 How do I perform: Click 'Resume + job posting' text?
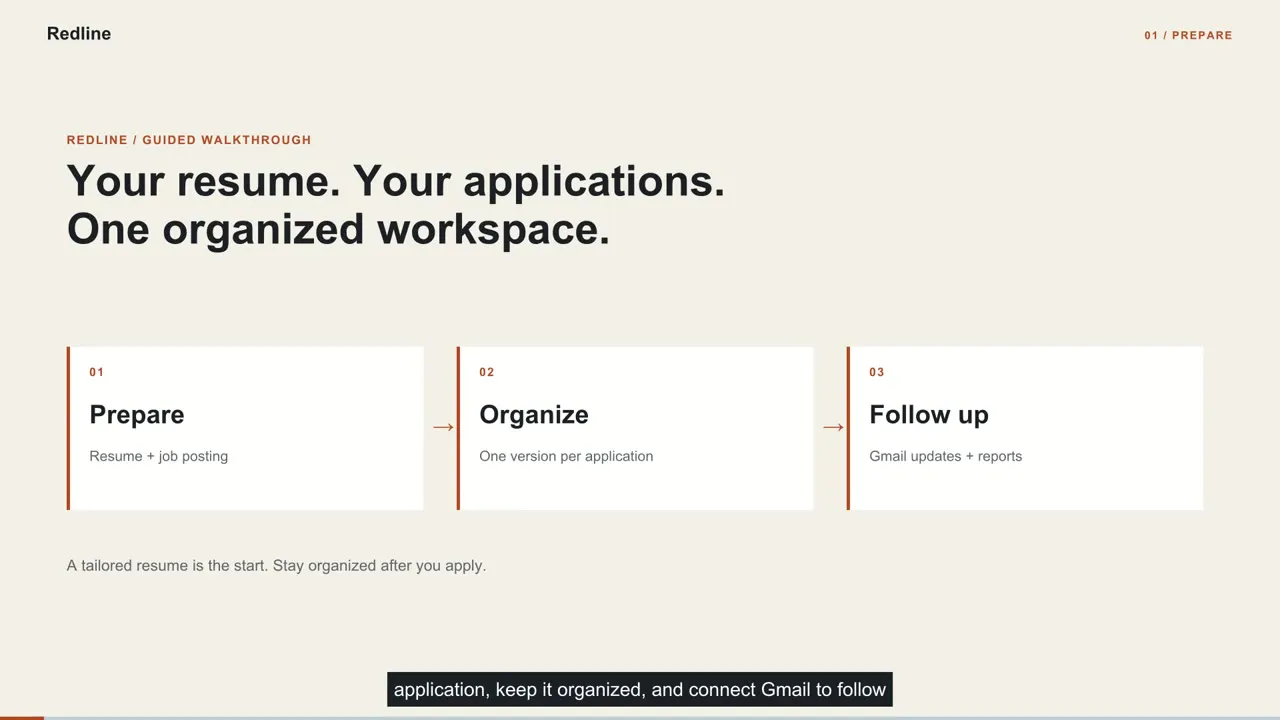(159, 456)
